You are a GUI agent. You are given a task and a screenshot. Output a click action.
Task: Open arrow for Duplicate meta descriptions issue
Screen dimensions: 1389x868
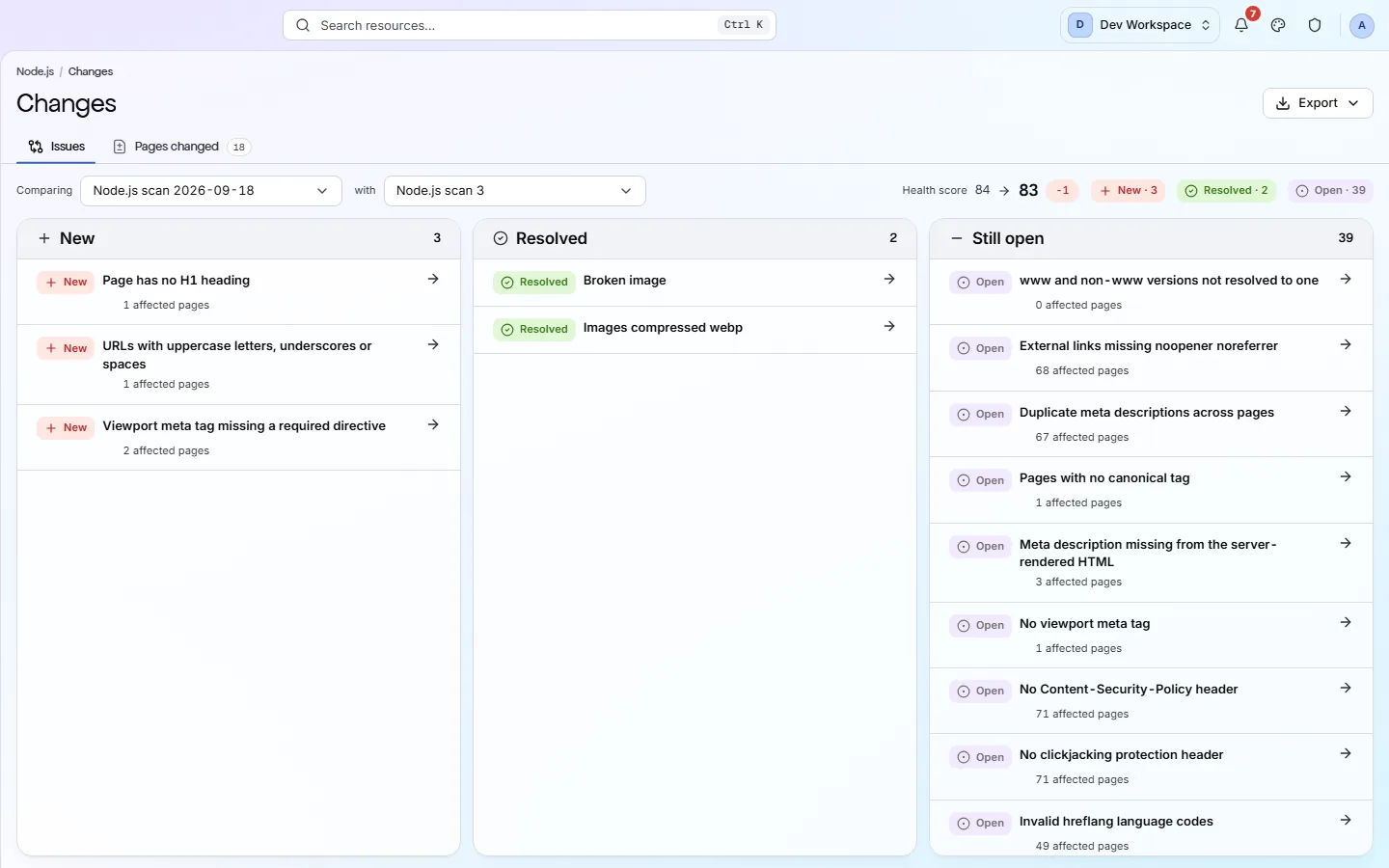pyautogui.click(x=1346, y=411)
